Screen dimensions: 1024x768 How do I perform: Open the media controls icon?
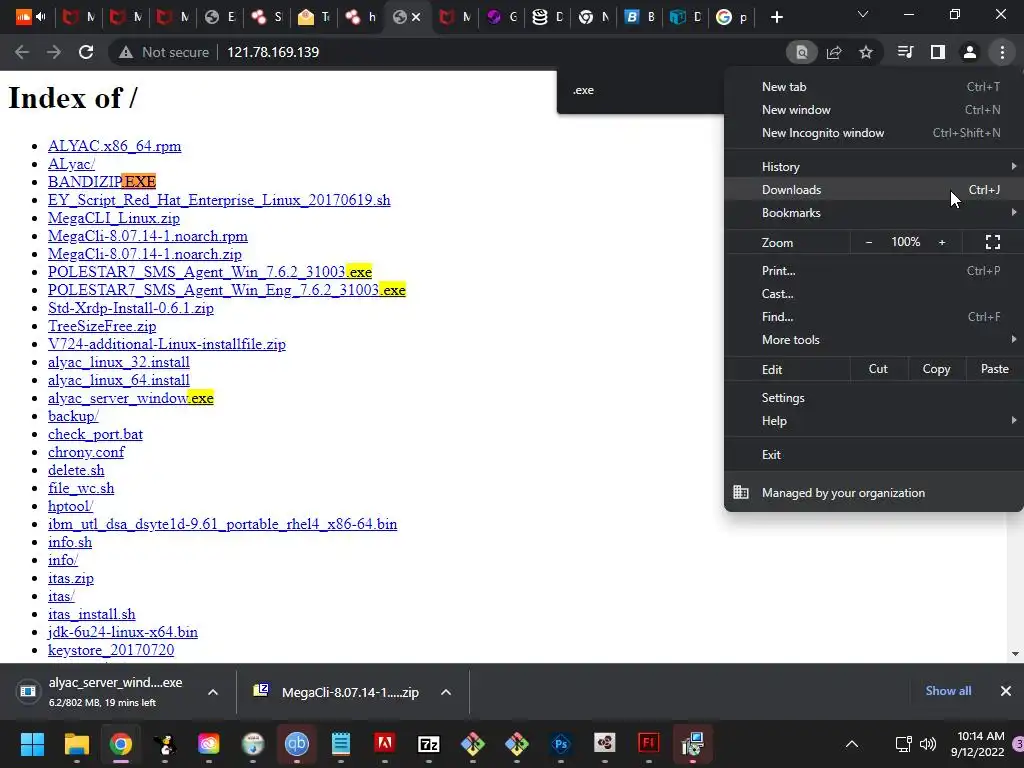pos(905,52)
